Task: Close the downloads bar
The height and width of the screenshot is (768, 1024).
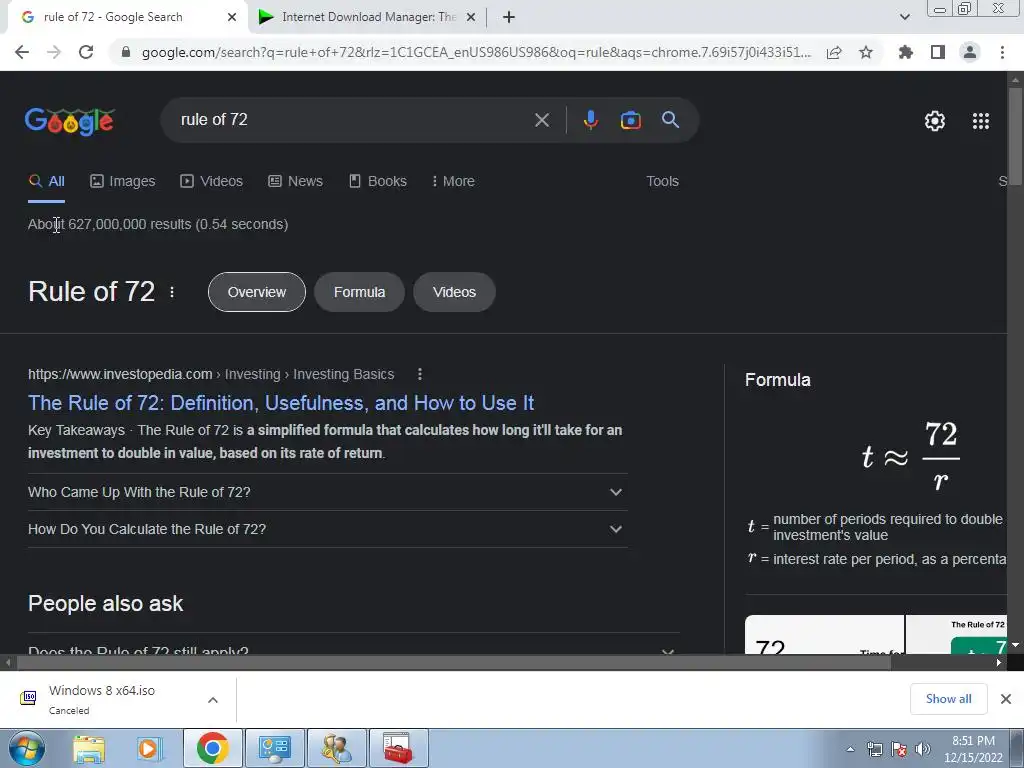Action: click(1006, 699)
